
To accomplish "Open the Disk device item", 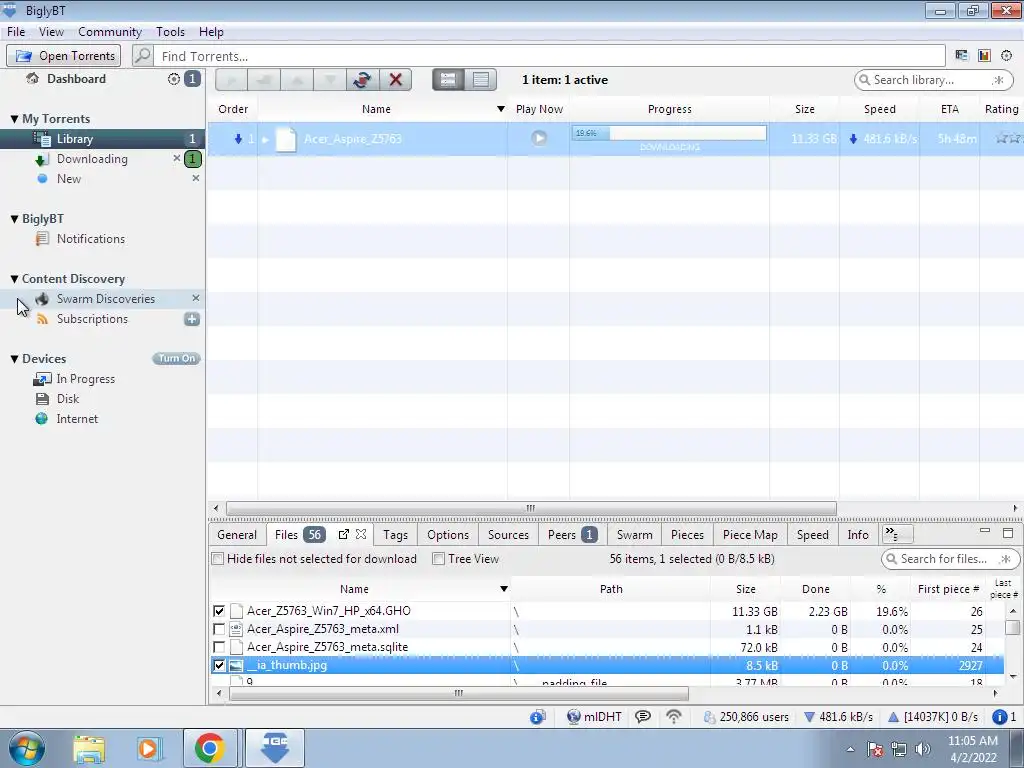I will pos(67,399).
